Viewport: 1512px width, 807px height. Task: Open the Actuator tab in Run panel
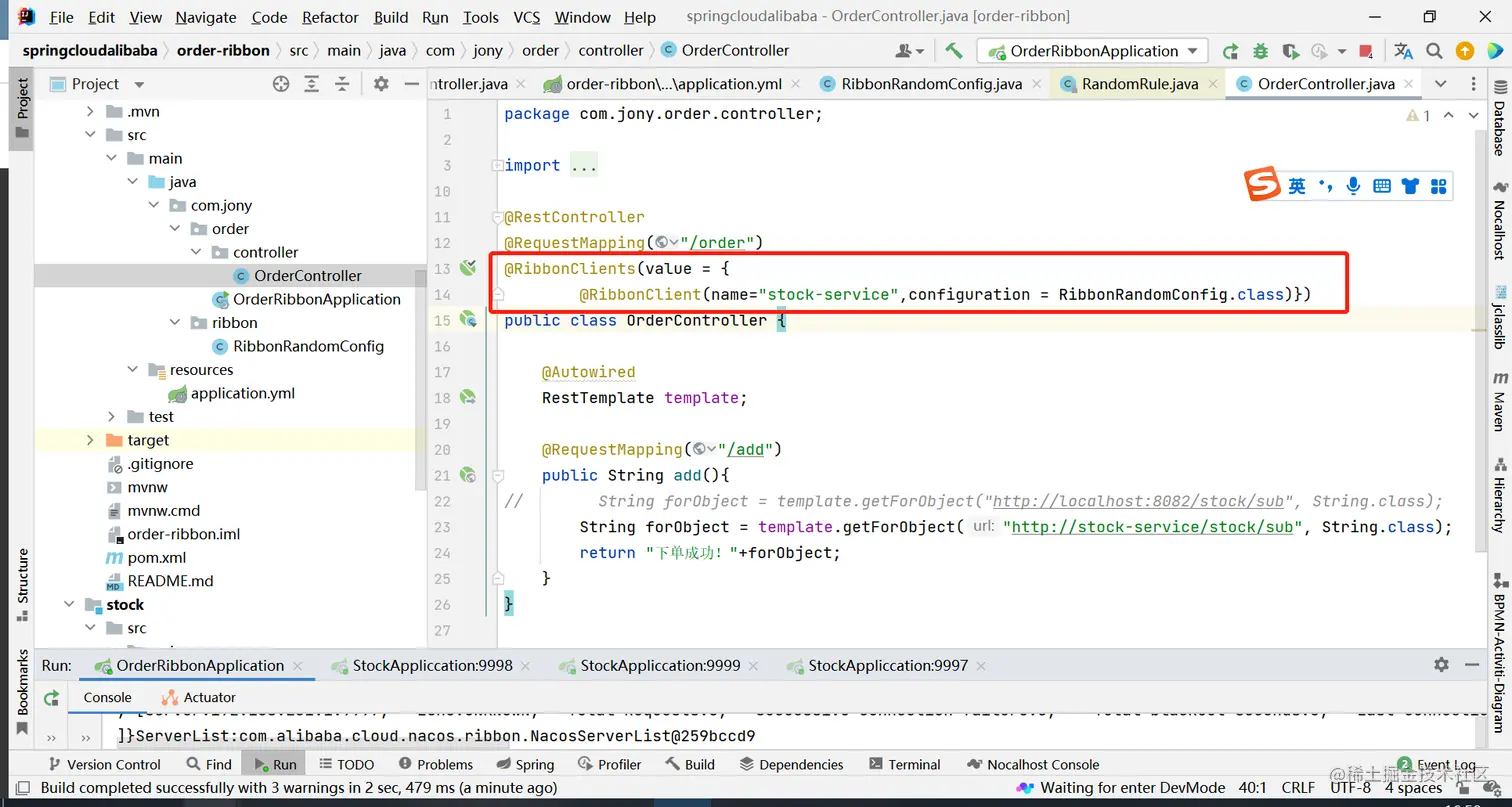198,698
